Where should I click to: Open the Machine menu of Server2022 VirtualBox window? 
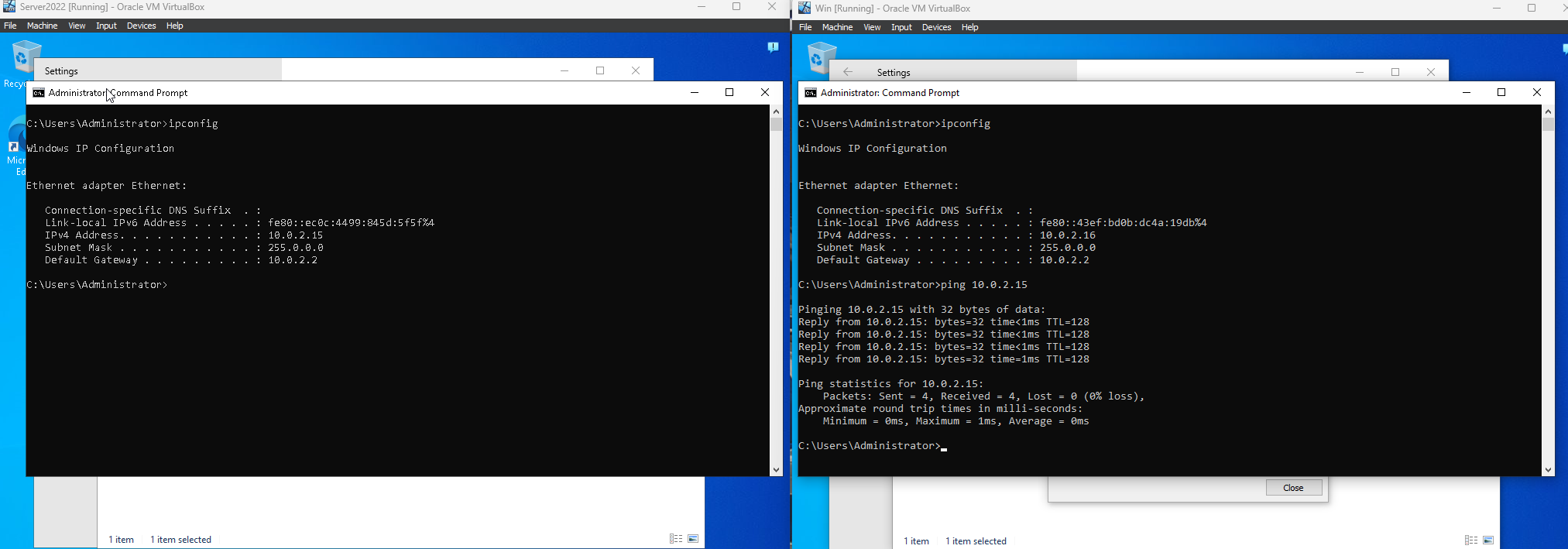click(x=42, y=26)
